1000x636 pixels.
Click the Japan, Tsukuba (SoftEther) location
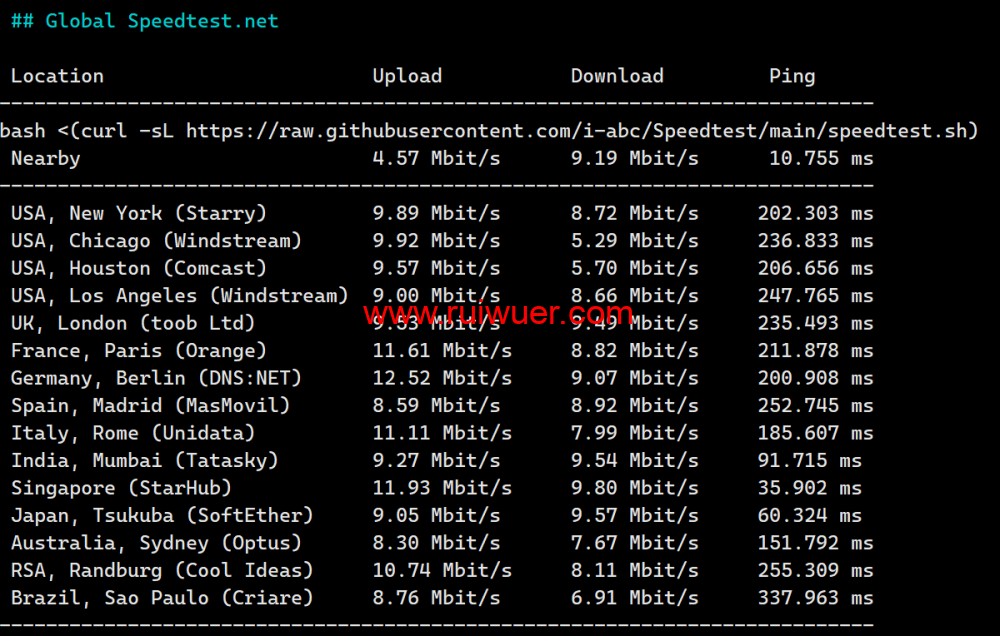[x=162, y=515]
